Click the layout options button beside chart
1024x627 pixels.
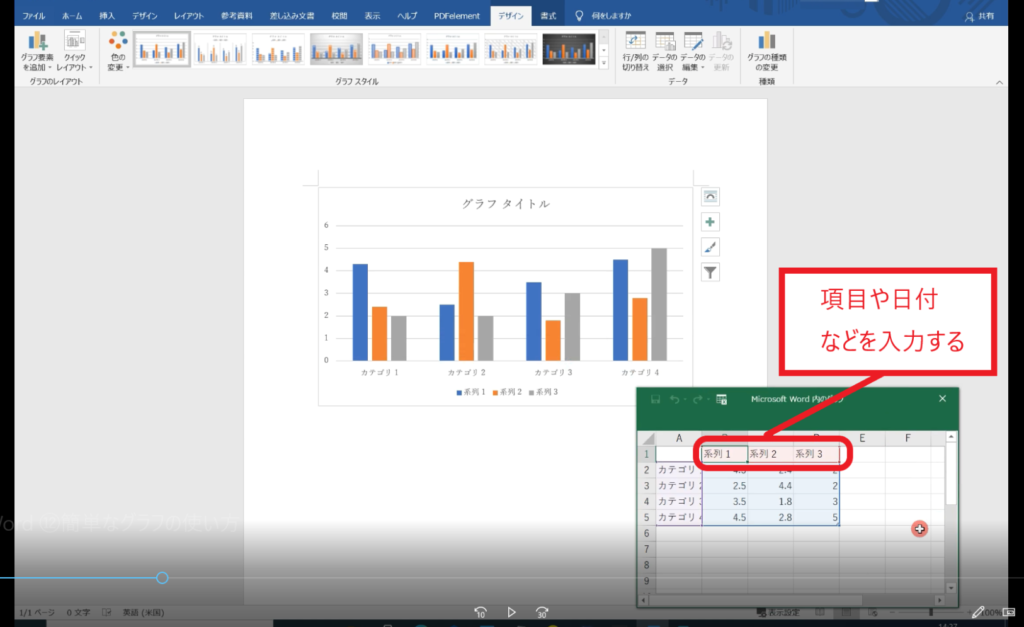tap(710, 197)
